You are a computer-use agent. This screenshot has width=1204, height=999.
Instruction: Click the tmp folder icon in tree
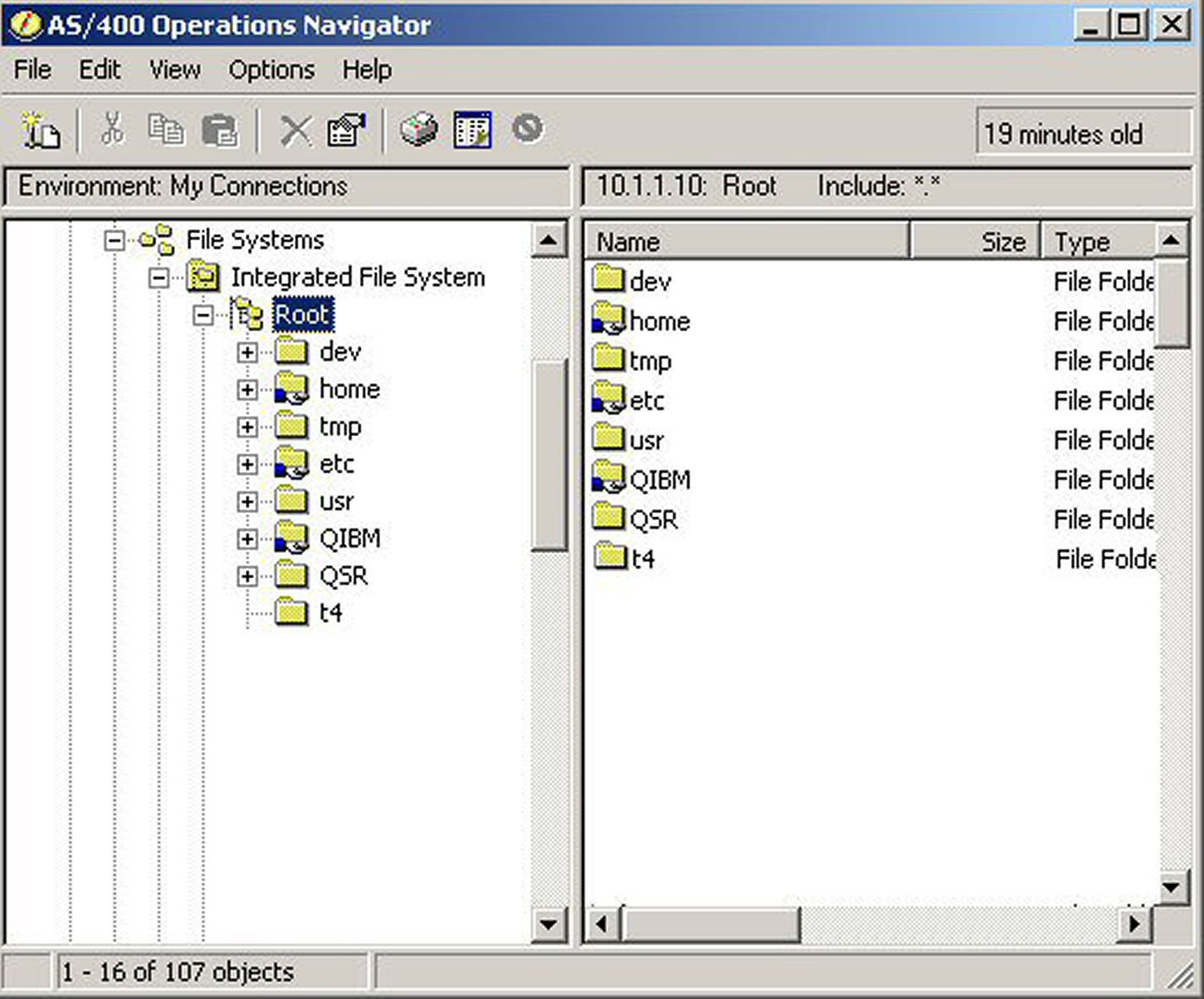[x=292, y=426]
